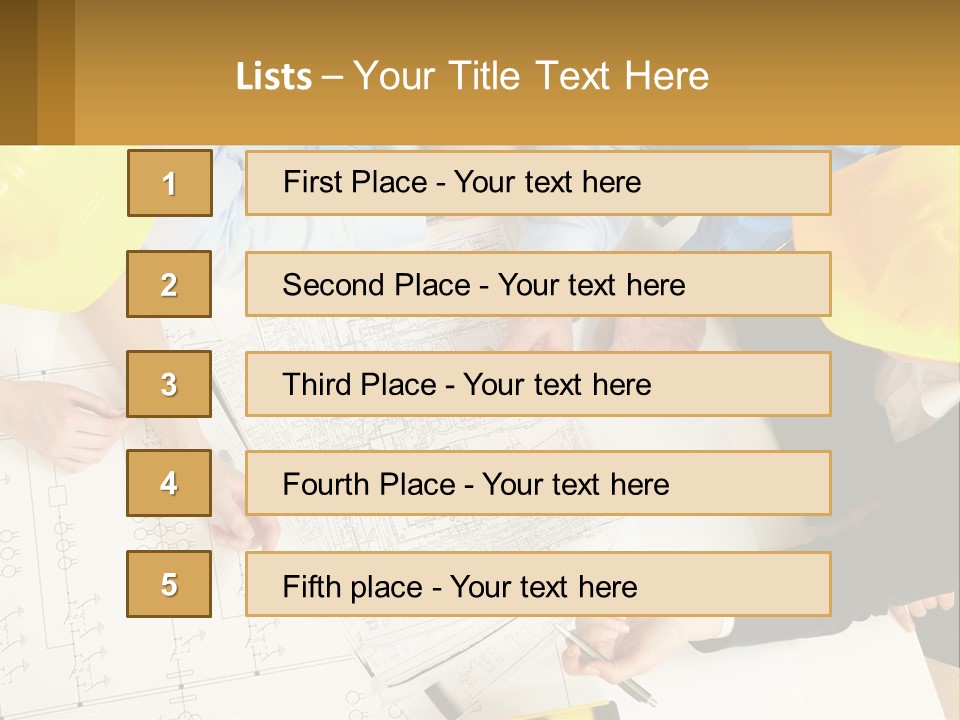Select the dark brown stripe at top-left corner
The width and height of the screenshot is (960, 720).
18,72
